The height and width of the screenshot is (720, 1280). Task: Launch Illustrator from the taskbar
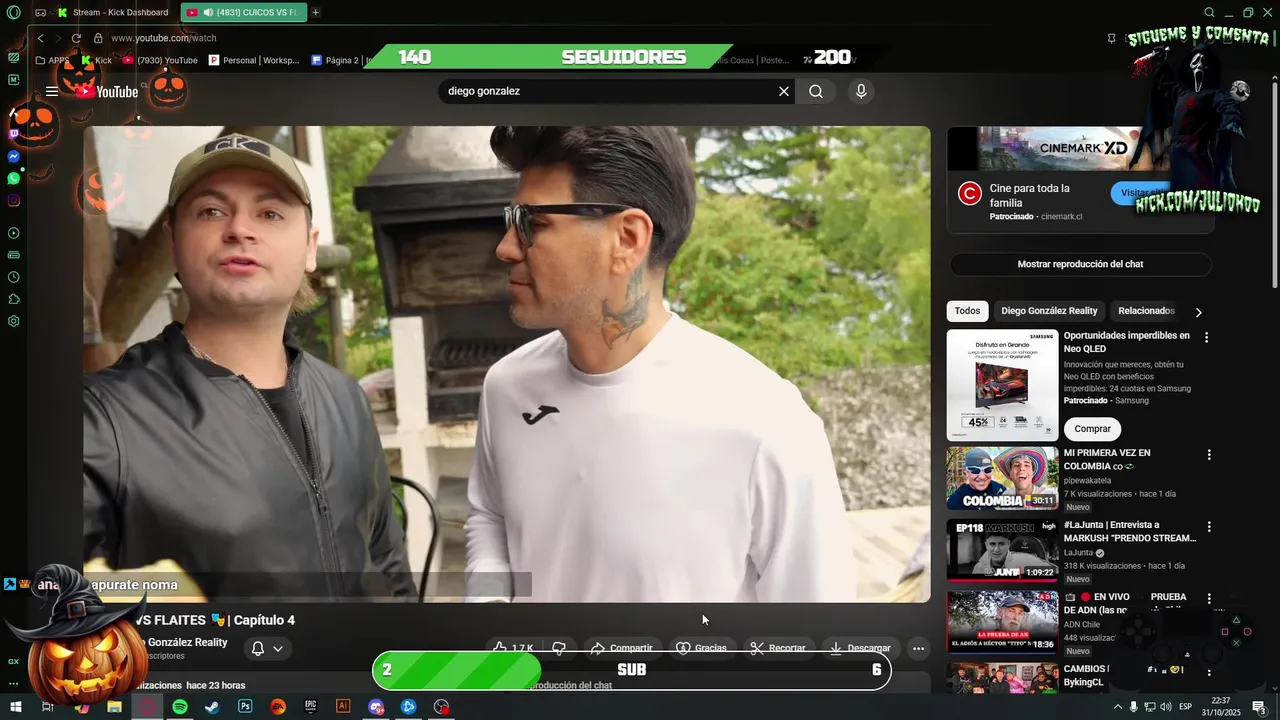(343, 707)
